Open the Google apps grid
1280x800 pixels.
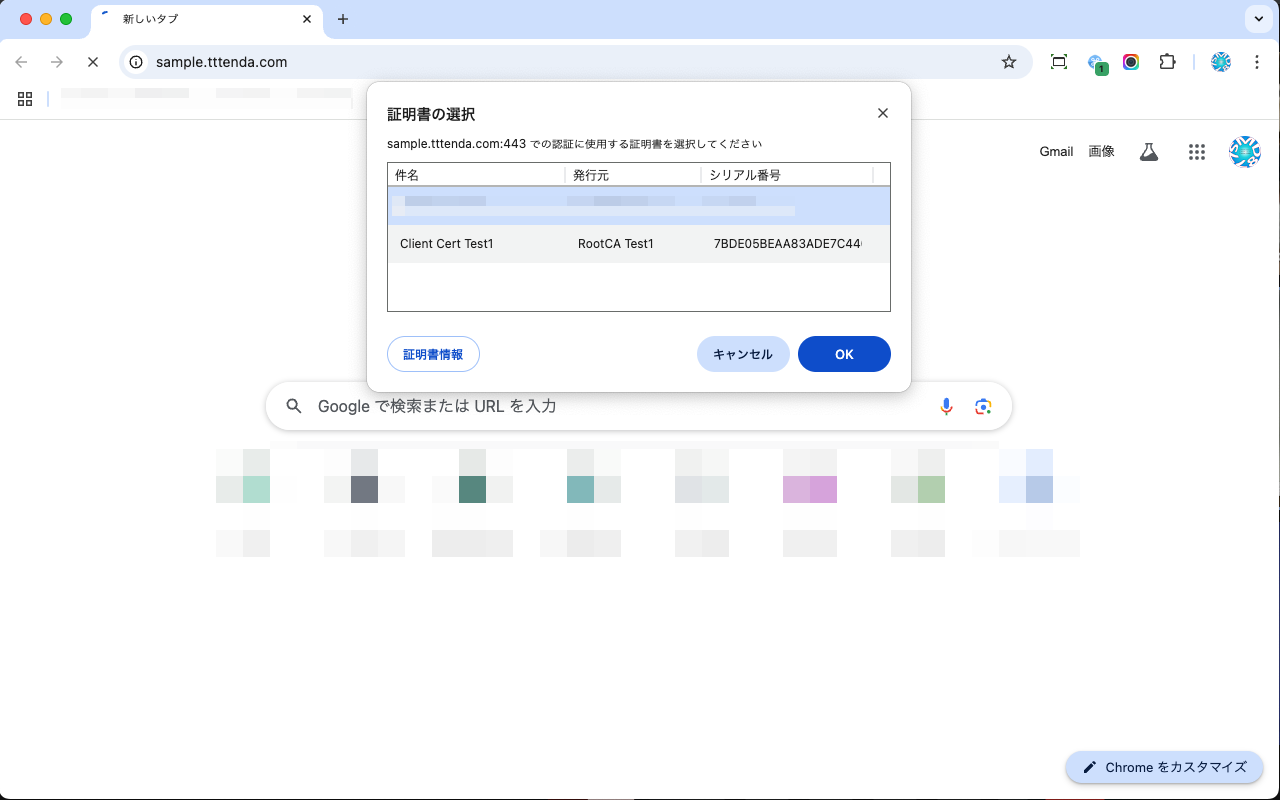click(1196, 151)
